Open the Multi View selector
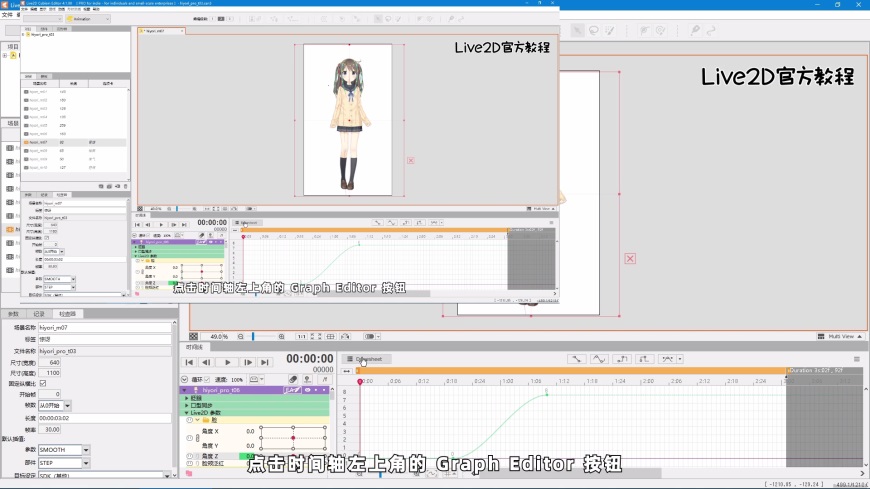Viewport: 870px width, 489px height. [840, 336]
